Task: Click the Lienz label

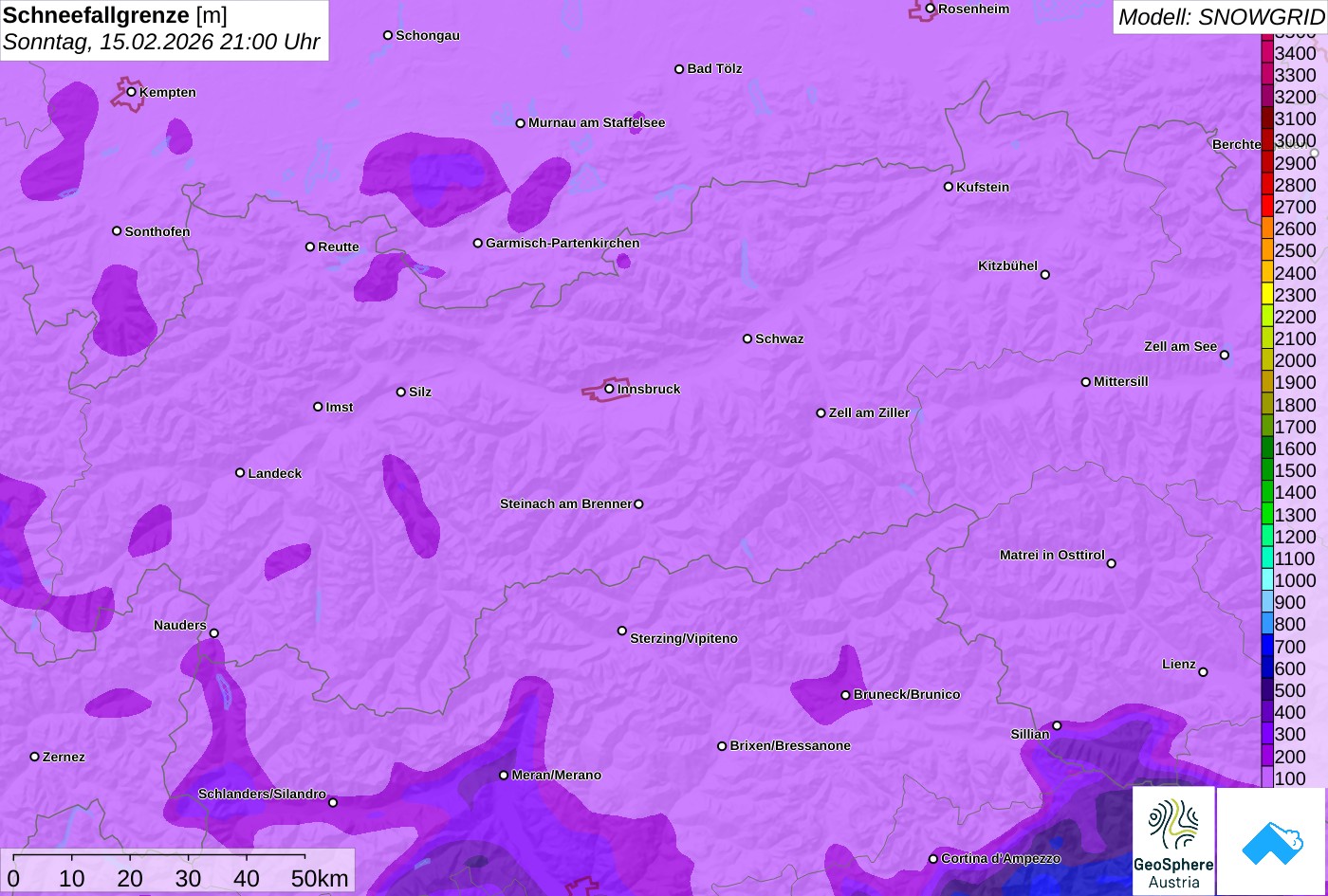Action: tap(1179, 664)
